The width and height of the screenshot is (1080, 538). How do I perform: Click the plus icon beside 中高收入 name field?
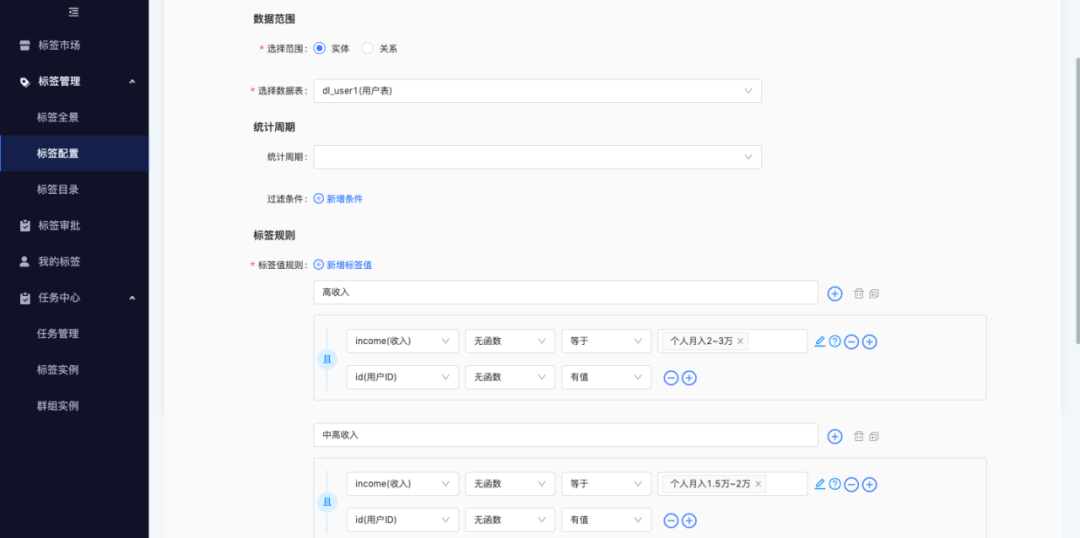835,436
